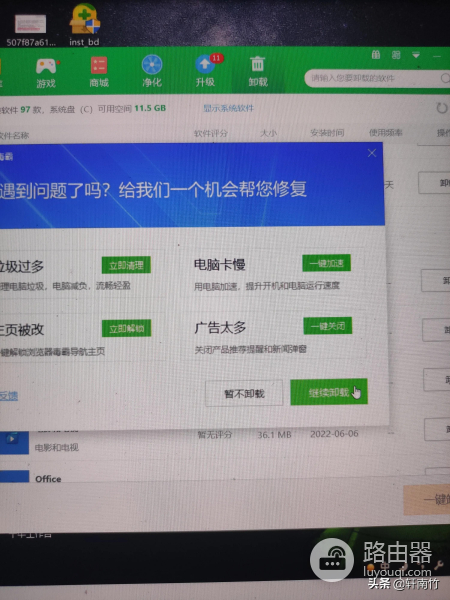450x600 pixels.
Task: Open the inst_bd desktop installer icon
Action: [85, 24]
